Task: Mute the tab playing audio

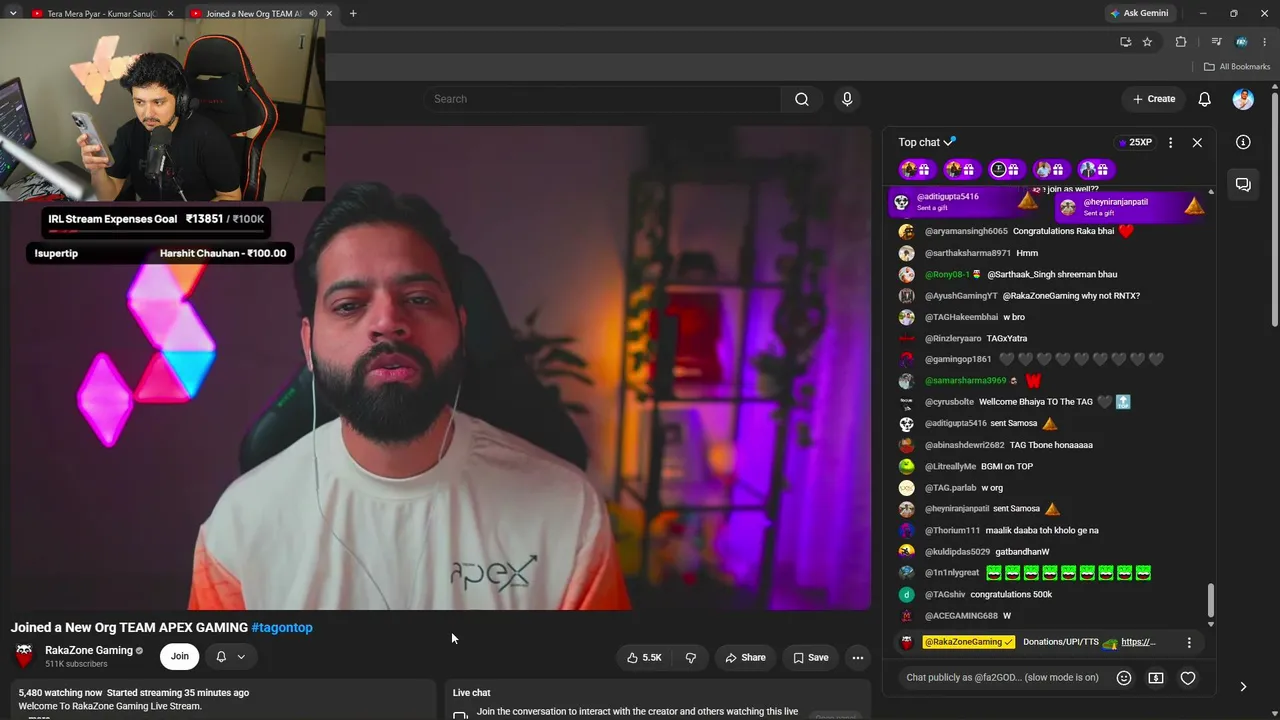Action: [313, 14]
